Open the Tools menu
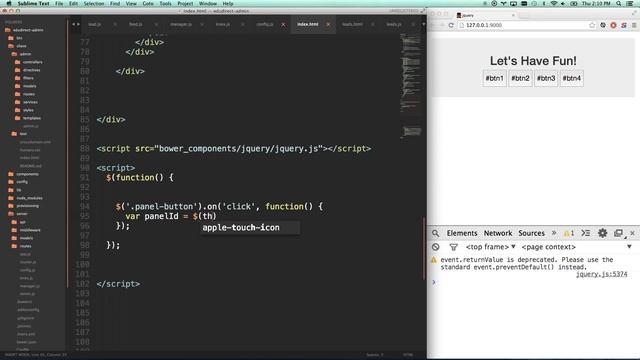The height and width of the screenshot is (360, 640). pos(165,3)
